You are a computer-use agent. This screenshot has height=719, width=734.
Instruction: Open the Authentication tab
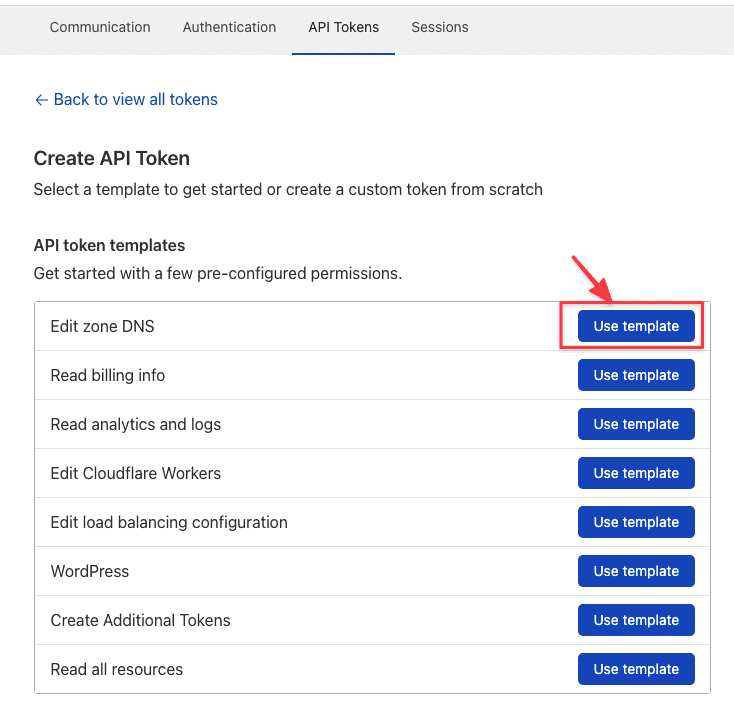(229, 27)
